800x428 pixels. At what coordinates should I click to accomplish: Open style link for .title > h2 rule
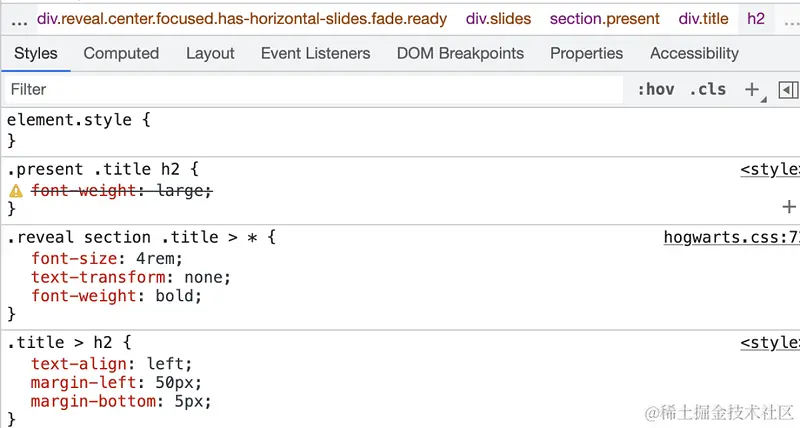click(x=769, y=343)
